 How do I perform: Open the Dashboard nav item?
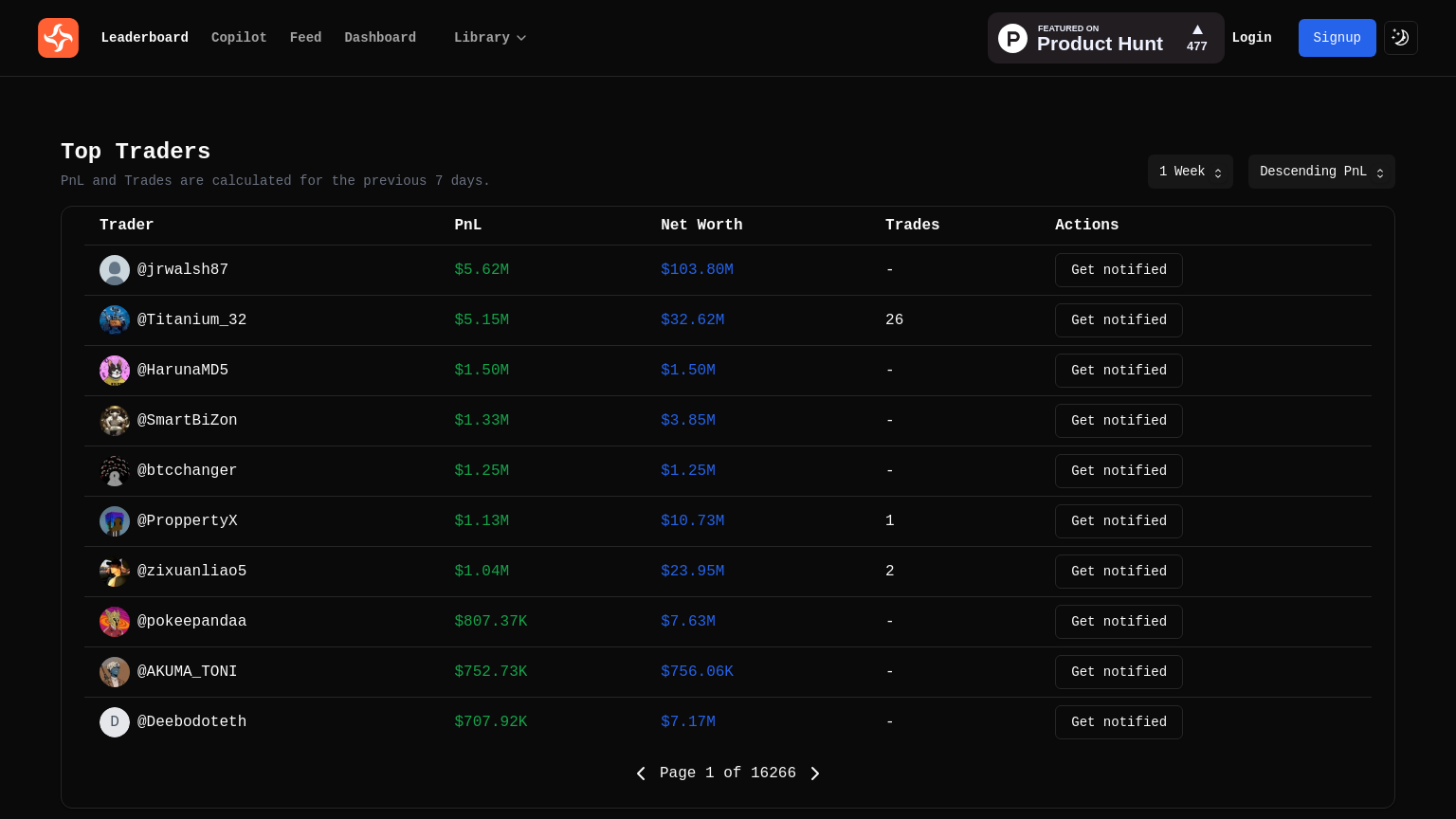[380, 38]
